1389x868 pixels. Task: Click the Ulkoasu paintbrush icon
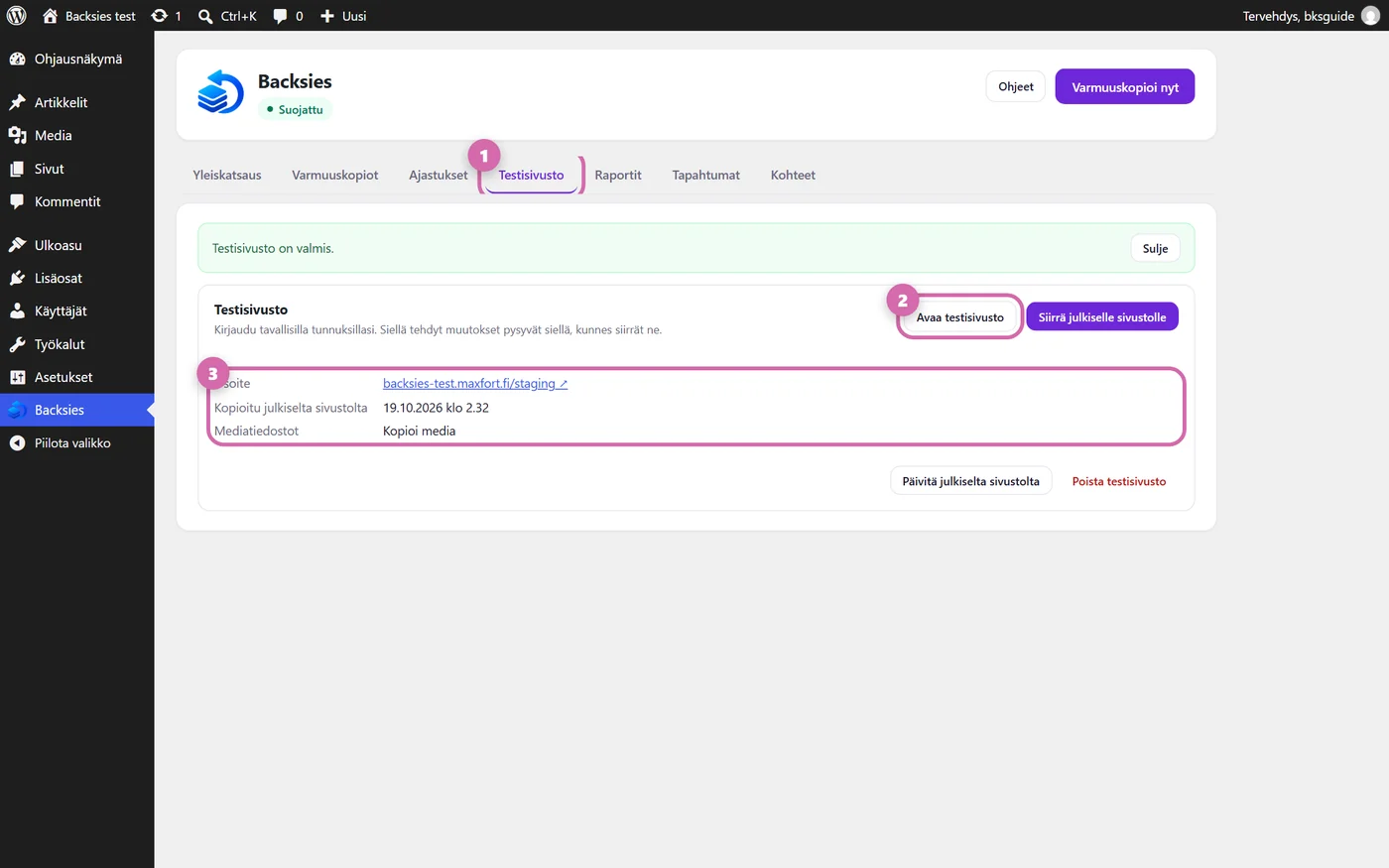pyautogui.click(x=17, y=245)
